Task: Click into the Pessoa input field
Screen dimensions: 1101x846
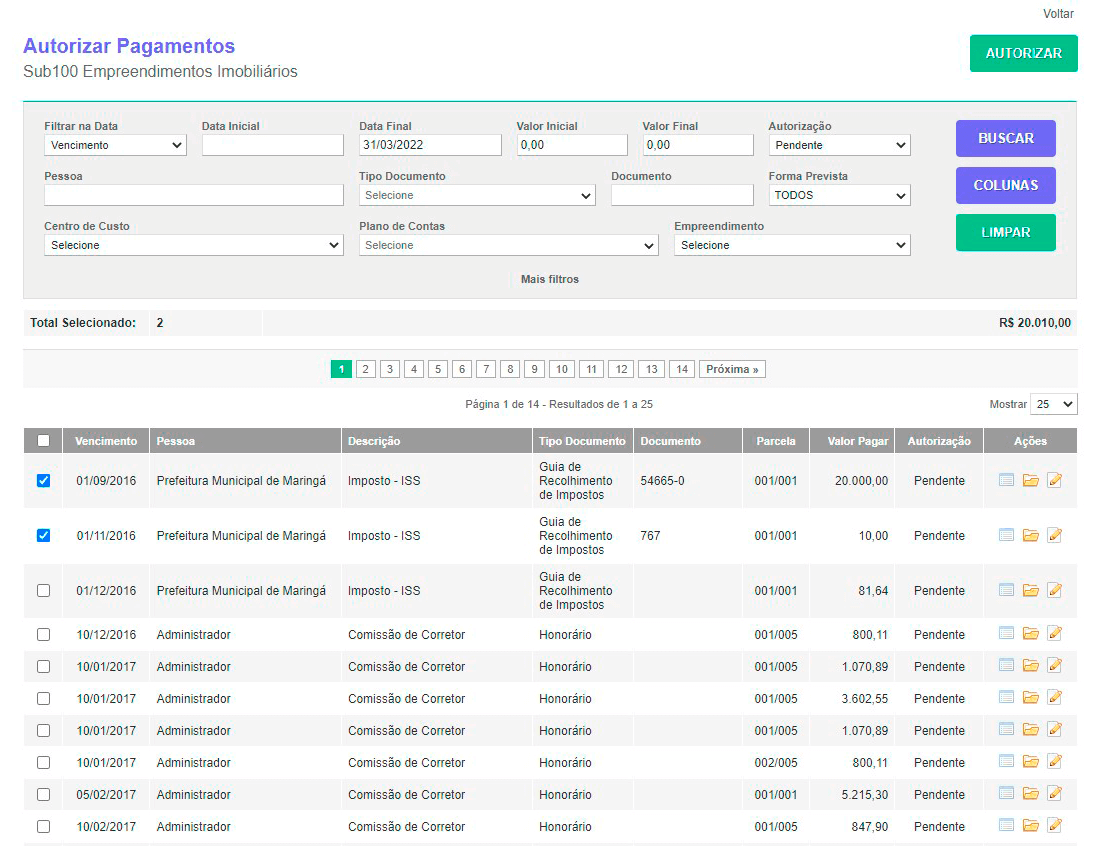Action: point(193,195)
